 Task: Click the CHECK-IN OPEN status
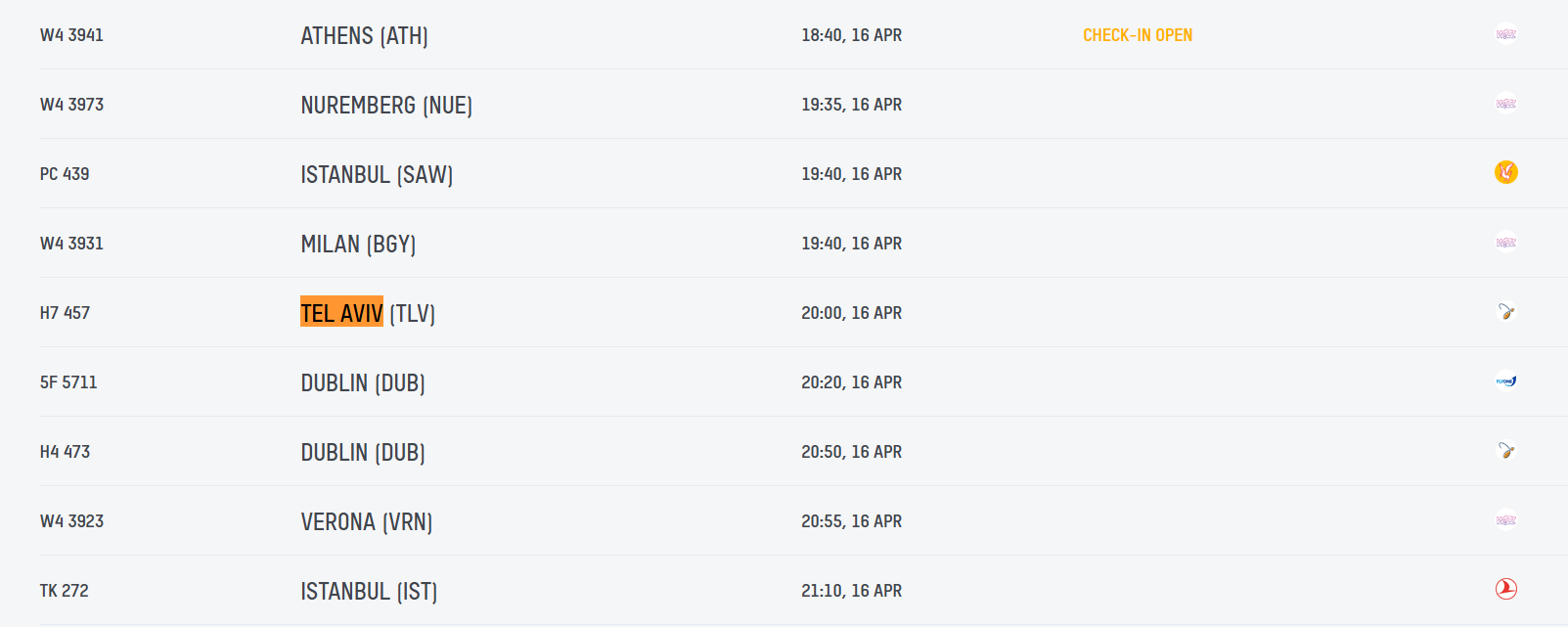(1137, 35)
